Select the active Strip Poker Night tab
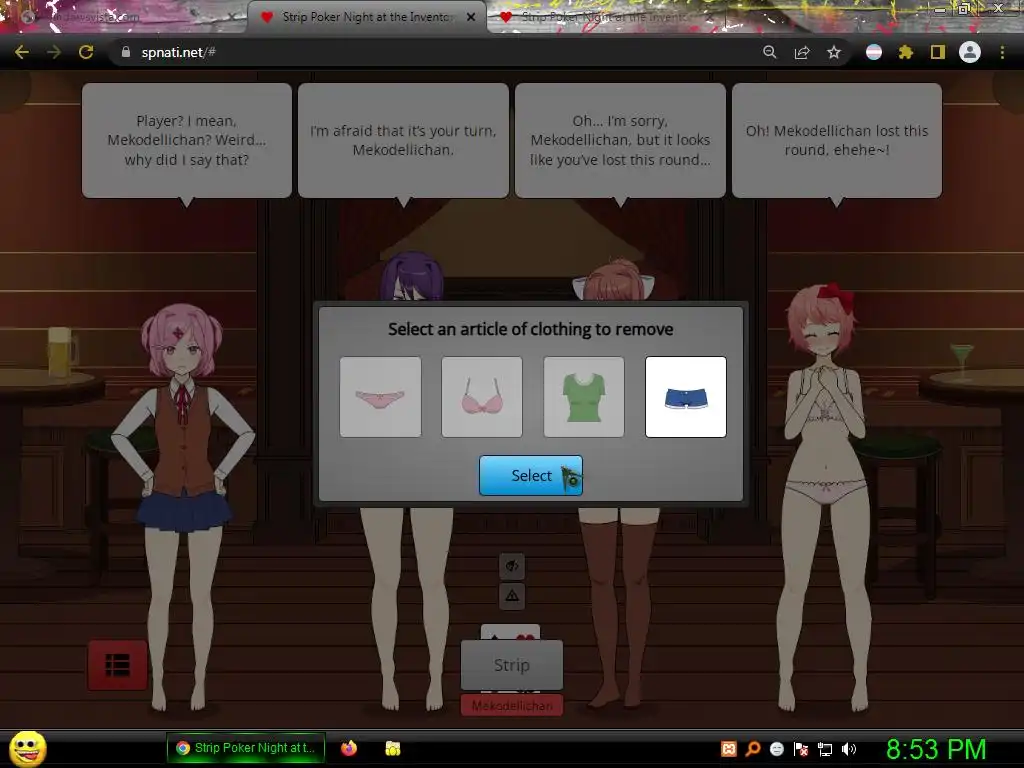This screenshot has height=768, width=1024. (366, 18)
